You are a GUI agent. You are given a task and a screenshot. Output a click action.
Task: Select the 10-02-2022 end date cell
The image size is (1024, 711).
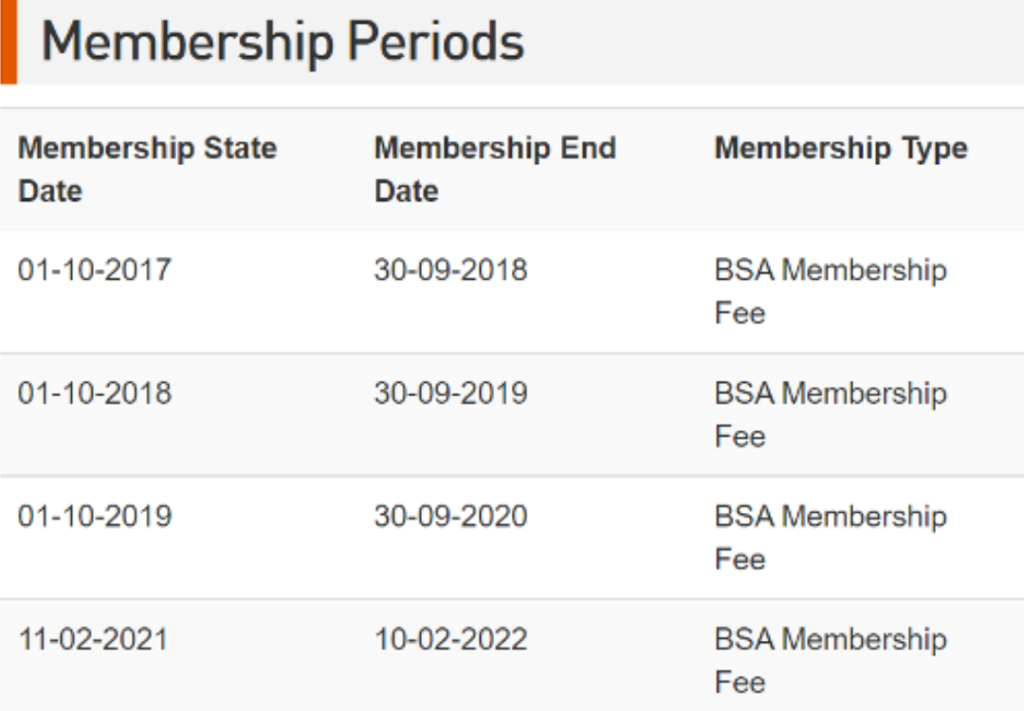point(450,639)
